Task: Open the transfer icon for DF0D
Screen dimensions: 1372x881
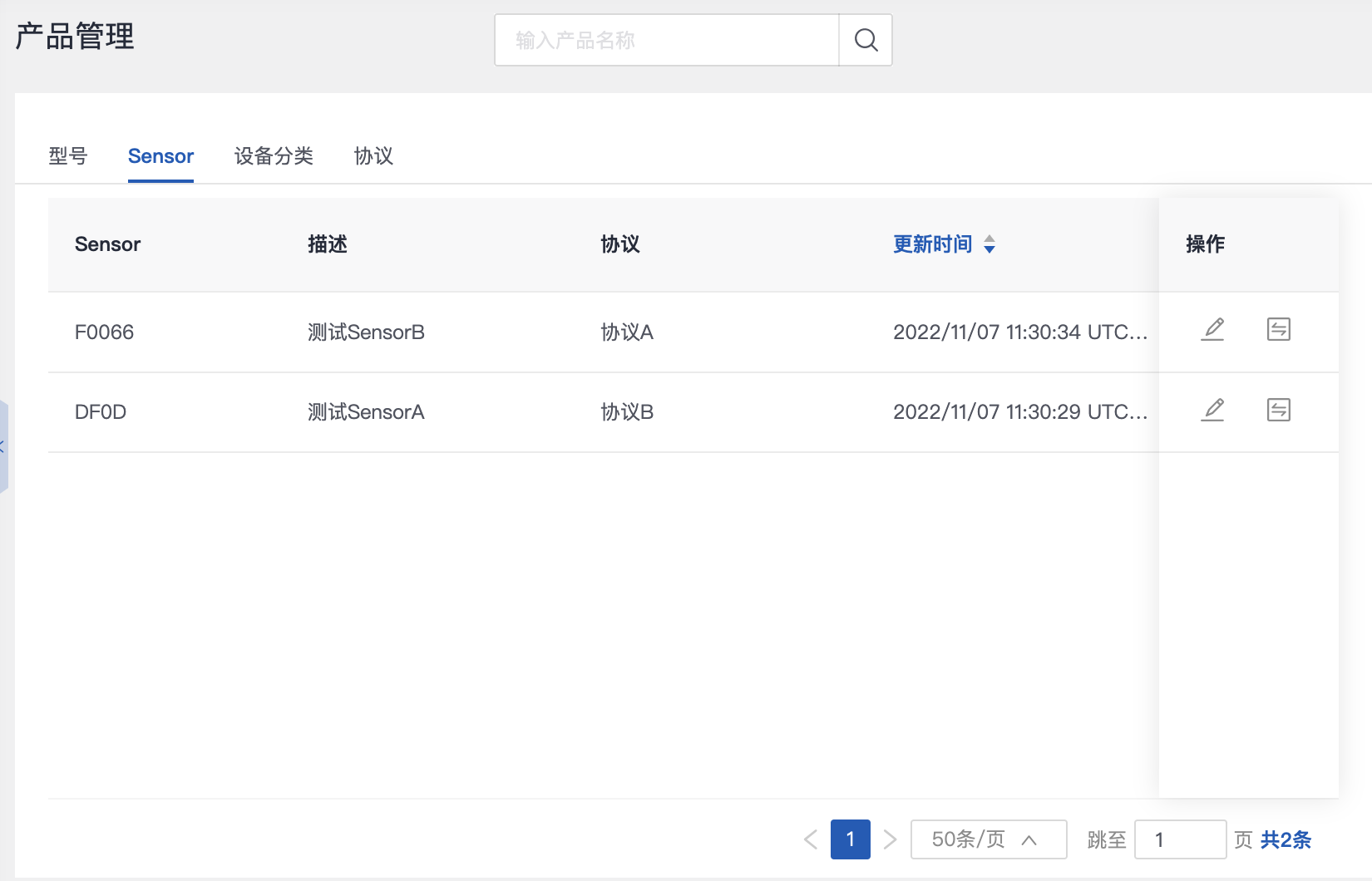Action: pos(1278,410)
